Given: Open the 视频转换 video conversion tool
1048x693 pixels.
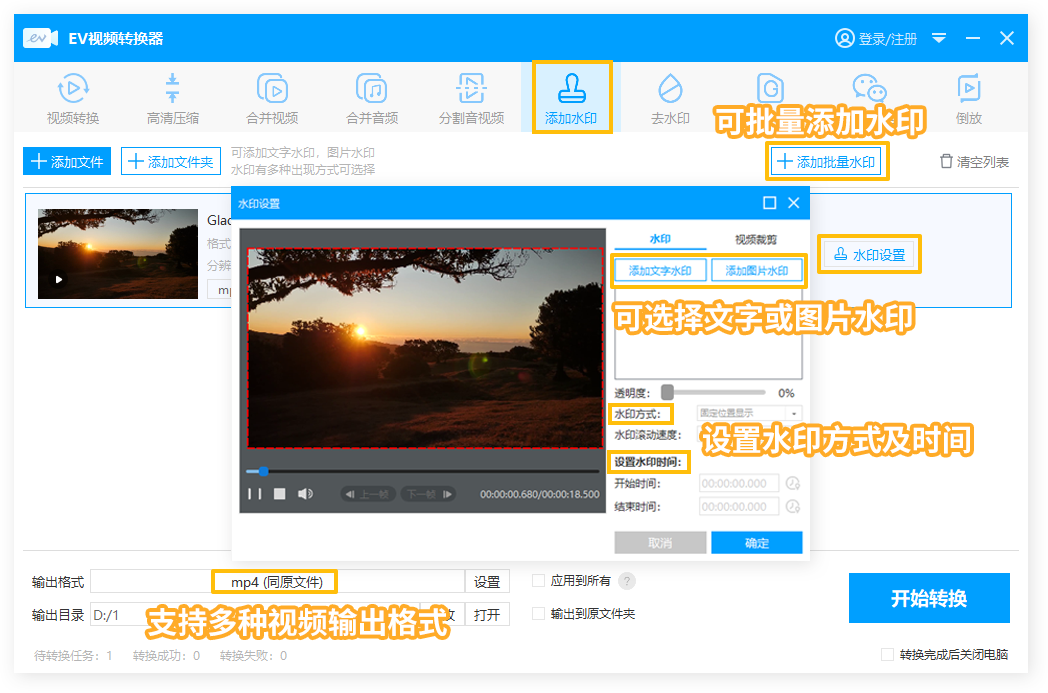Looking at the screenshot, I should 73,98.
